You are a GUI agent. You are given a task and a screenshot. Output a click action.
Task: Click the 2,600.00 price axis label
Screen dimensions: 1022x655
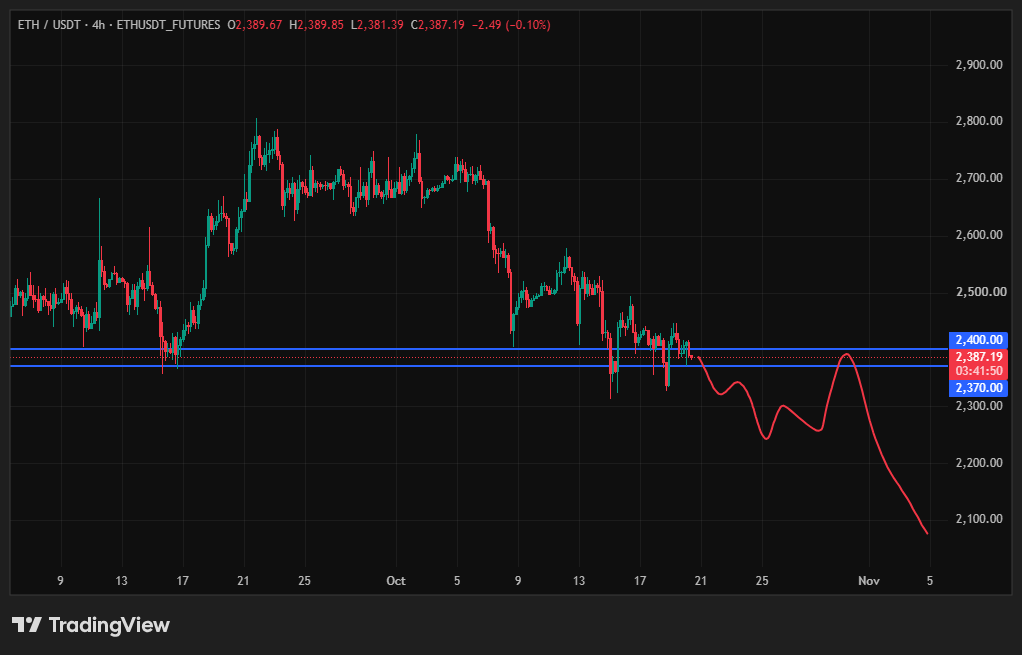click(x=979, y=235)
